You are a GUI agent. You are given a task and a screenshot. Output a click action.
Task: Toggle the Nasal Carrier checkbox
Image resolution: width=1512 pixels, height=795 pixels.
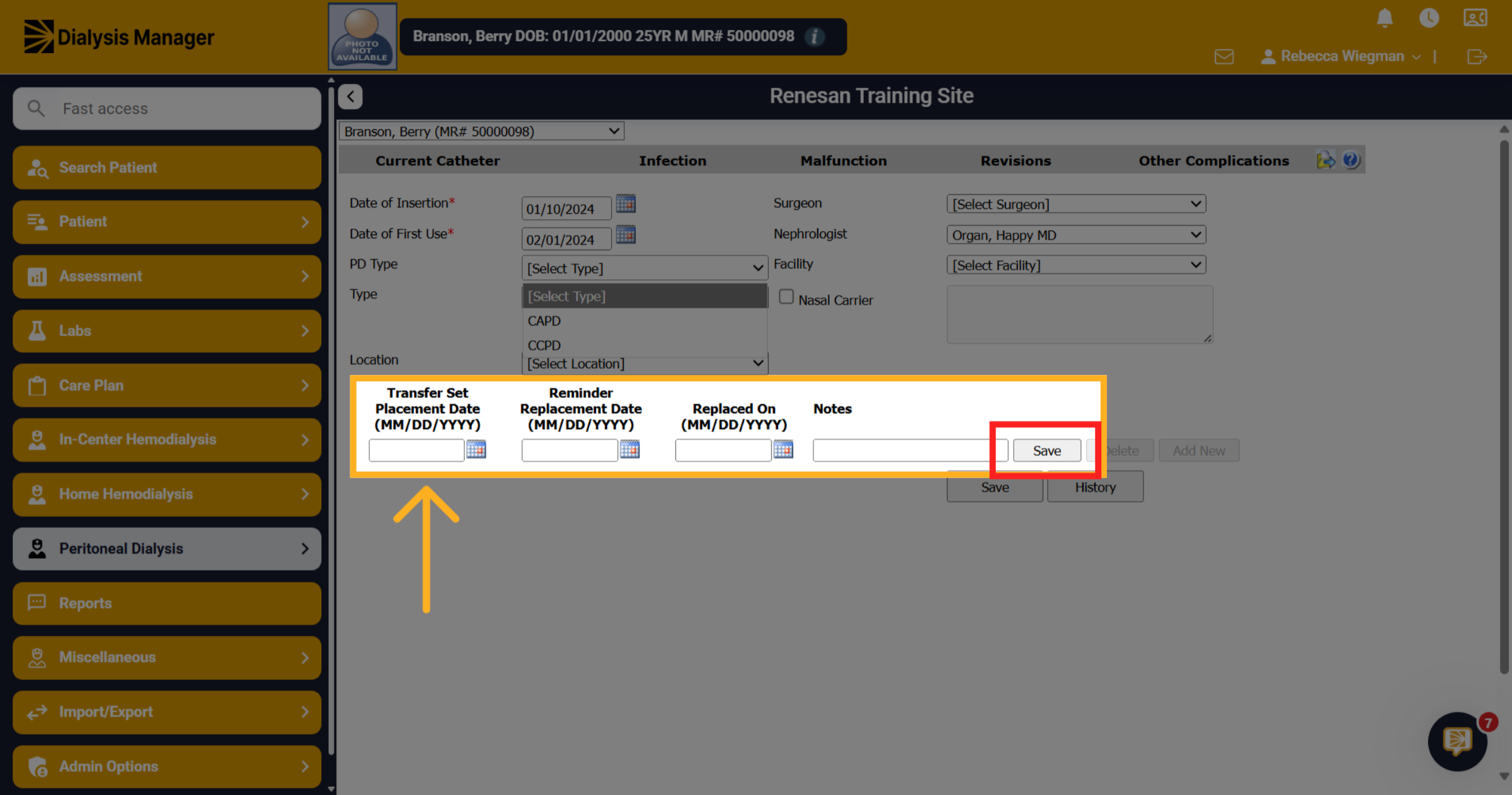click(786, 296)
